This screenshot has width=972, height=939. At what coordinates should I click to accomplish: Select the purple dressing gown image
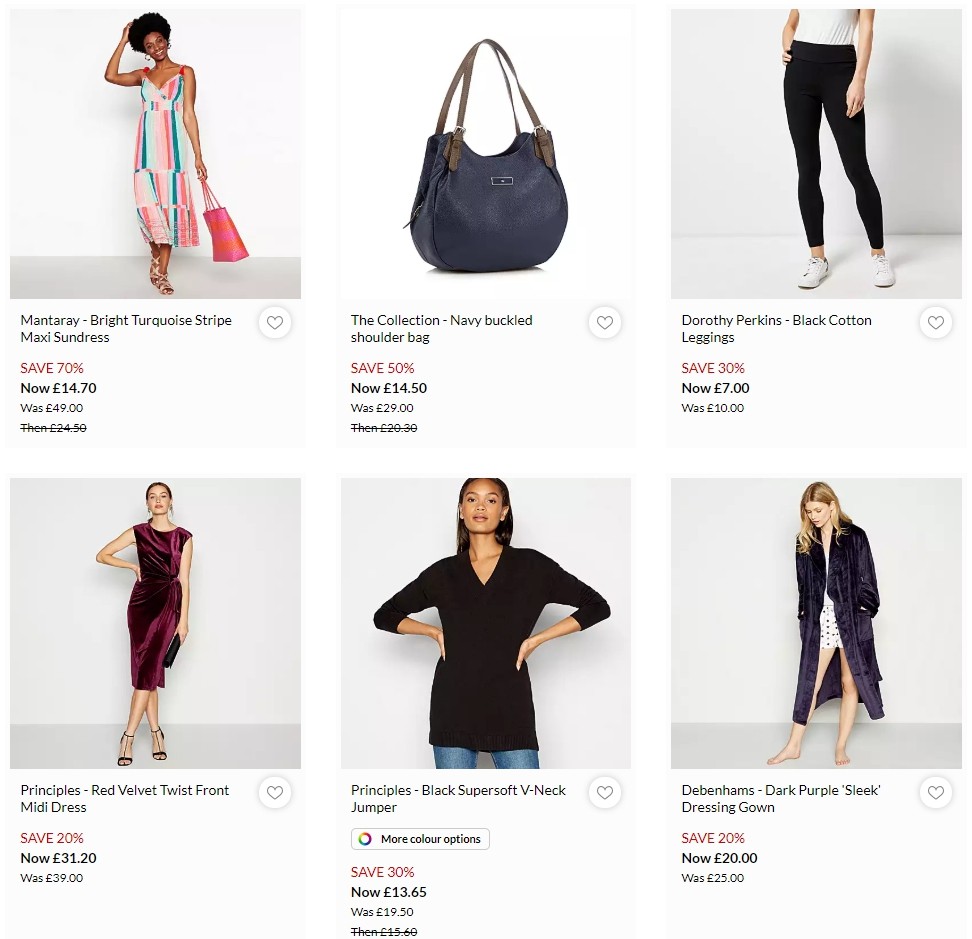click(x=816, y=623)
